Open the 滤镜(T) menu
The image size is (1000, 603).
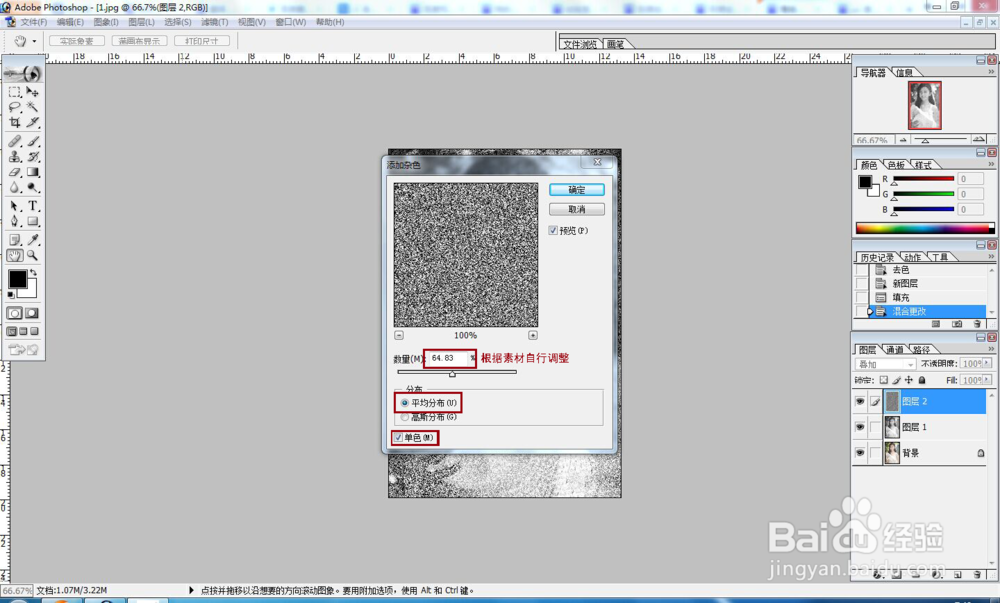214,22
